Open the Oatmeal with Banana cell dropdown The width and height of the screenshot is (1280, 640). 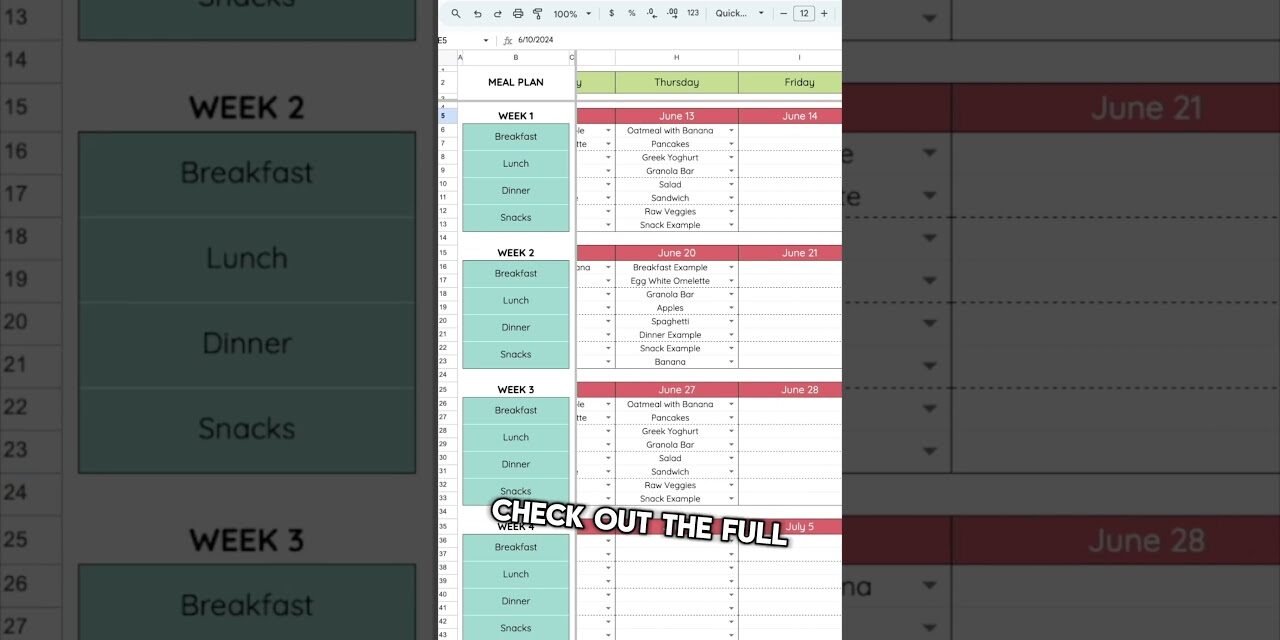coord(729,130)
